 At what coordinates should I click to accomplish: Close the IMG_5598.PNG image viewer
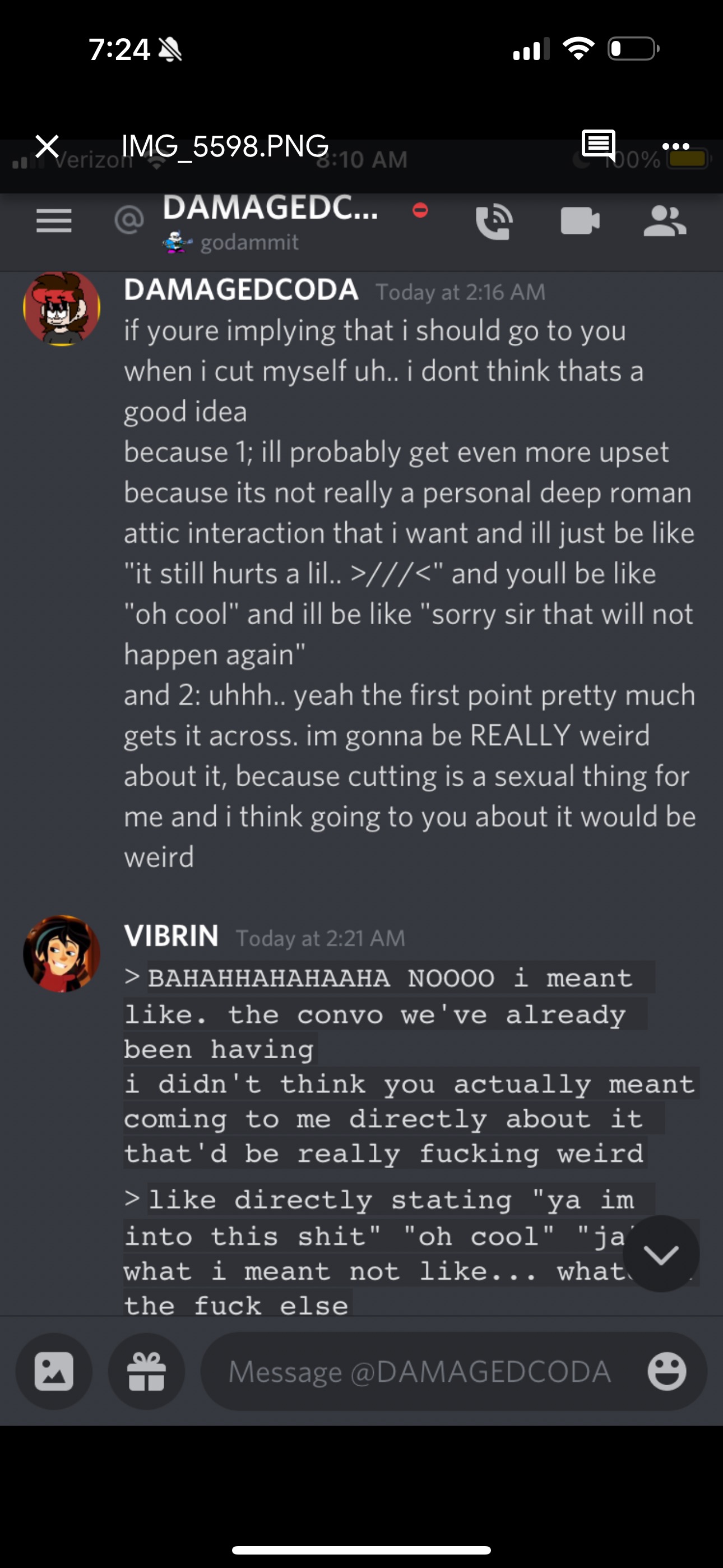[47, 146]
